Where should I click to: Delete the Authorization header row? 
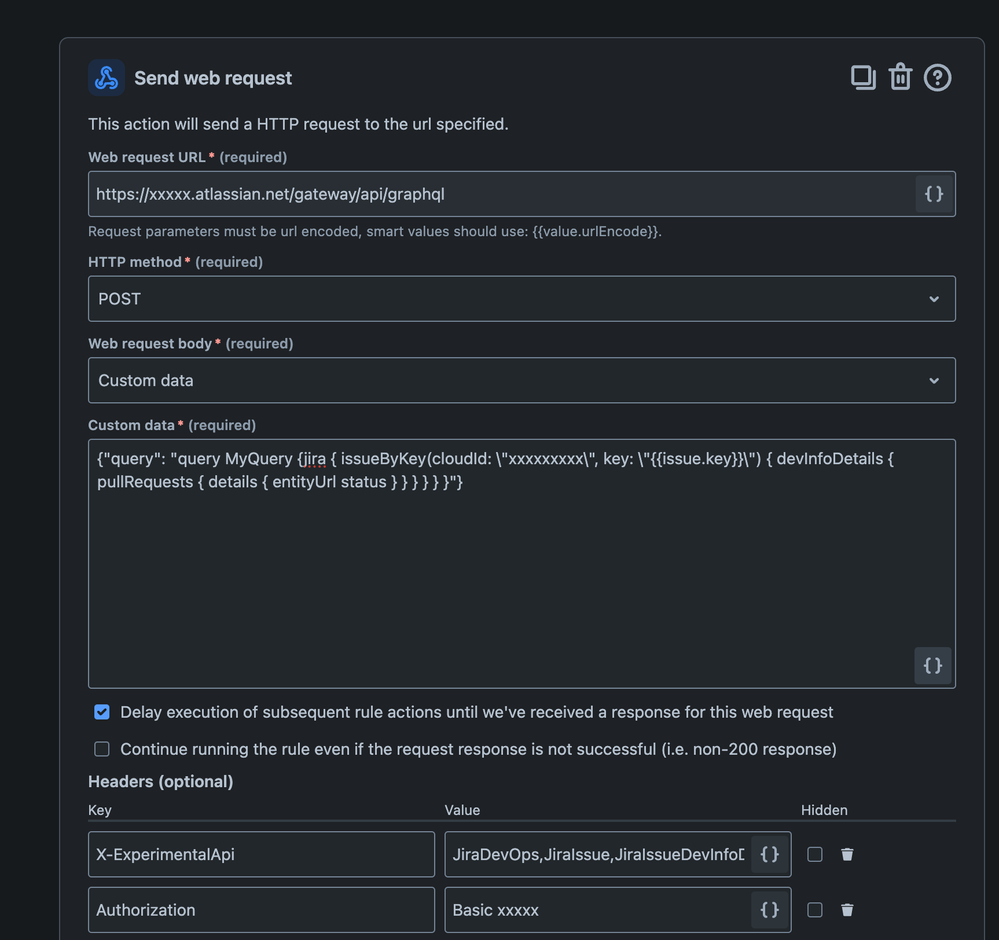click(847, 909)
